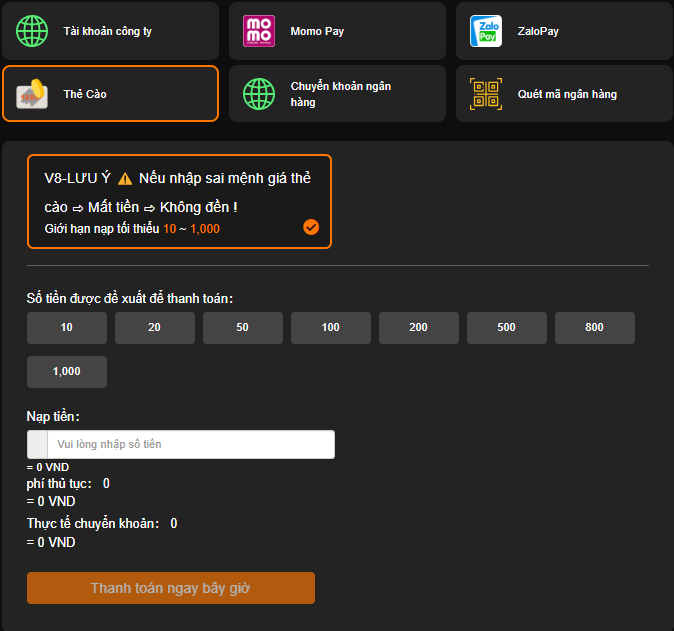Pick the 50 amount button

click(x=243, y=328)
